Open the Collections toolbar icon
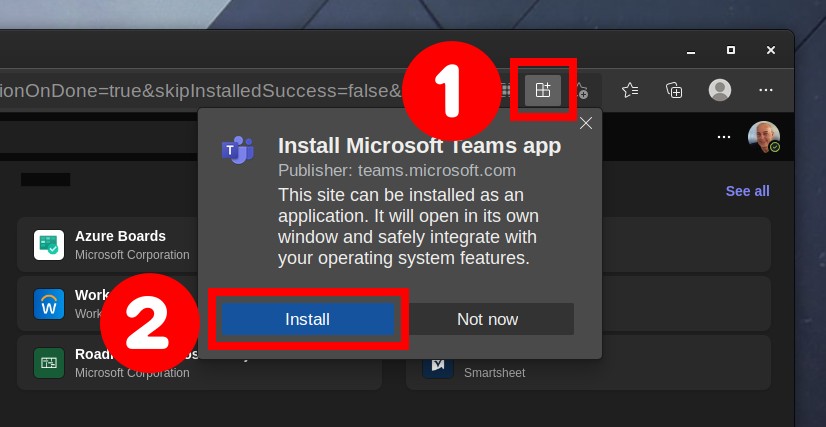 pyautogui.click(x=674, y=91)
